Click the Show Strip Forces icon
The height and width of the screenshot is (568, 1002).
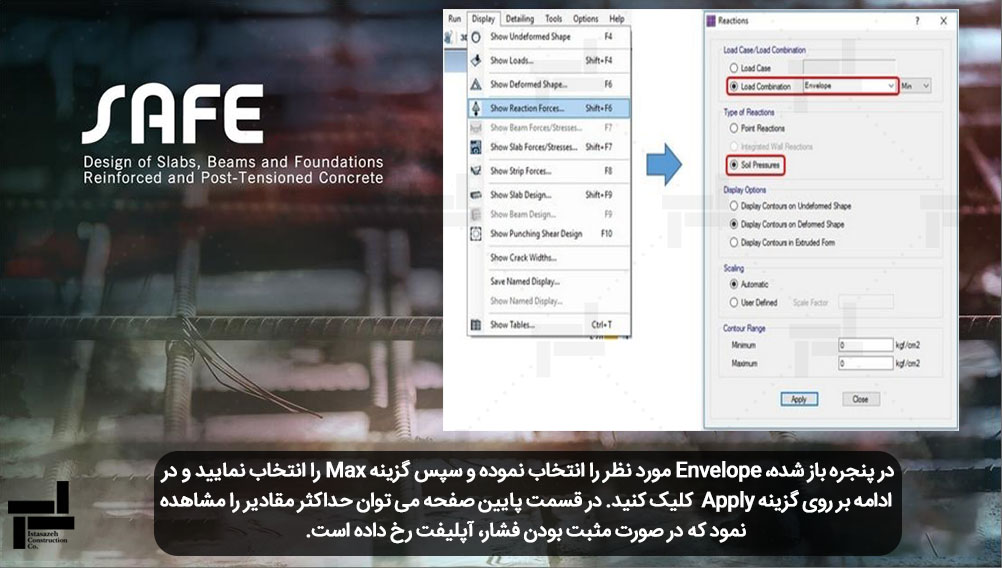click(476, 171)
